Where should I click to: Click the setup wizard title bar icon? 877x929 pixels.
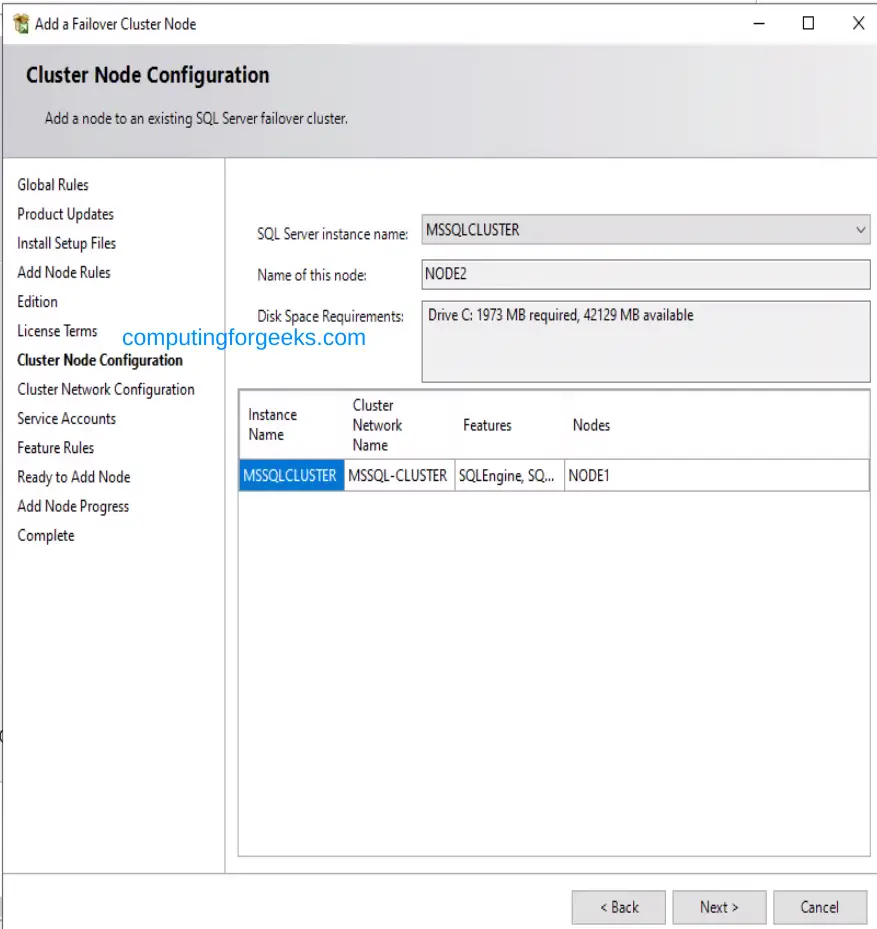click(21, 24)
